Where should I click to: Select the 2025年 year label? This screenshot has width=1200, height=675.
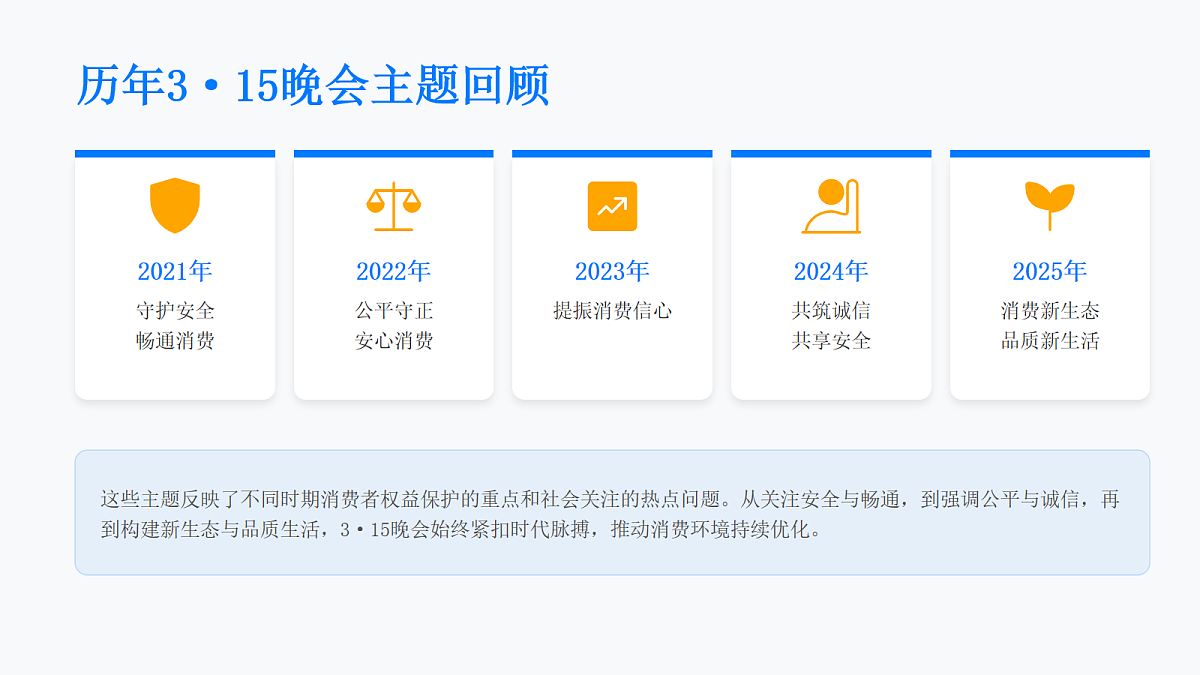pos(1049,271)
